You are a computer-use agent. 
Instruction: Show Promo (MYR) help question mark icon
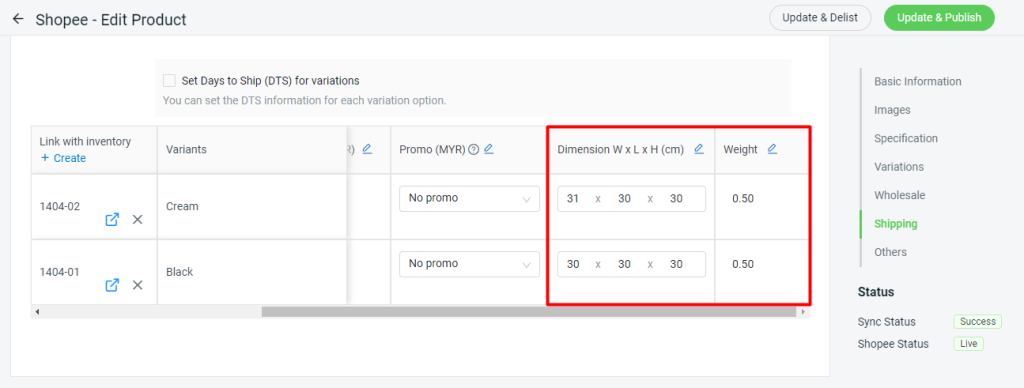pos(474,150)
